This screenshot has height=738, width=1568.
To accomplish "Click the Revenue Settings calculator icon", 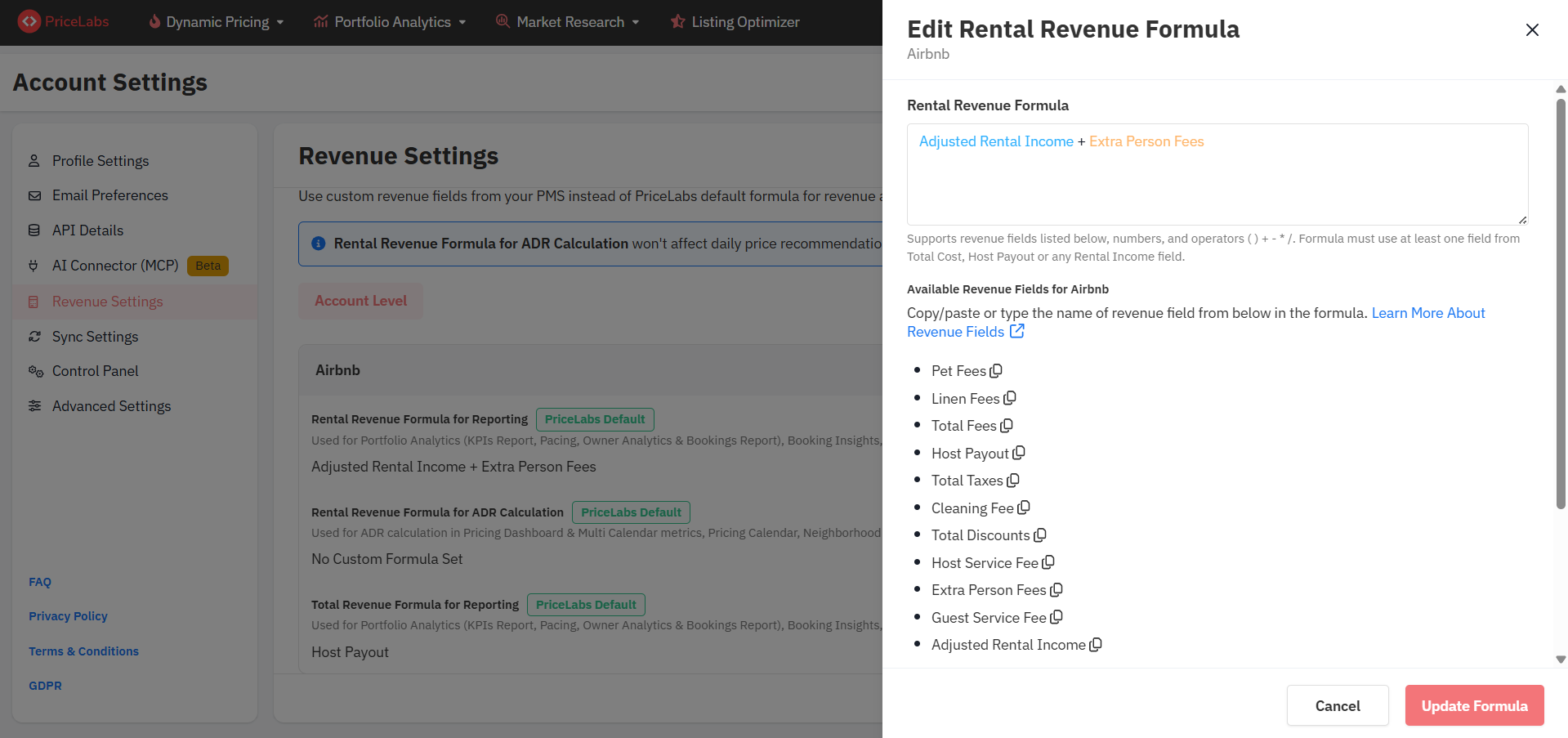I will tap(34, 302).
